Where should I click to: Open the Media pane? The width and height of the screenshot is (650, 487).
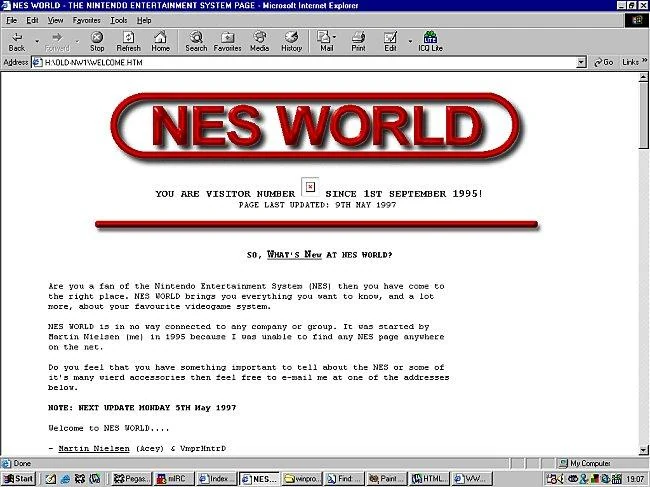pyautogui.click(x=260, y=41)
